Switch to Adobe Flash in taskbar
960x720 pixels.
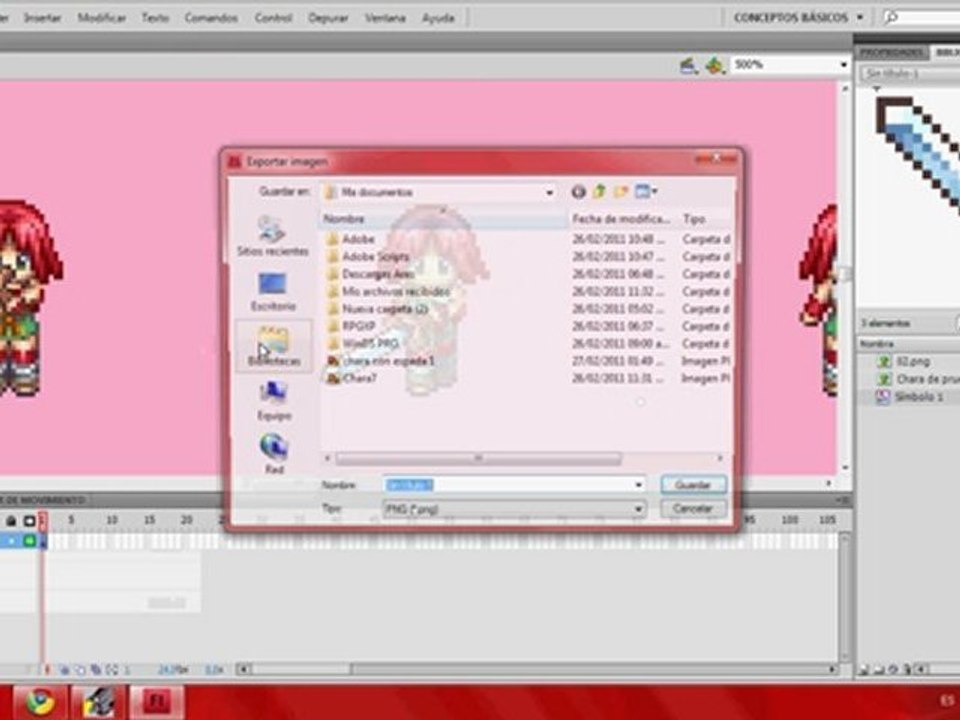coord(156,703)
